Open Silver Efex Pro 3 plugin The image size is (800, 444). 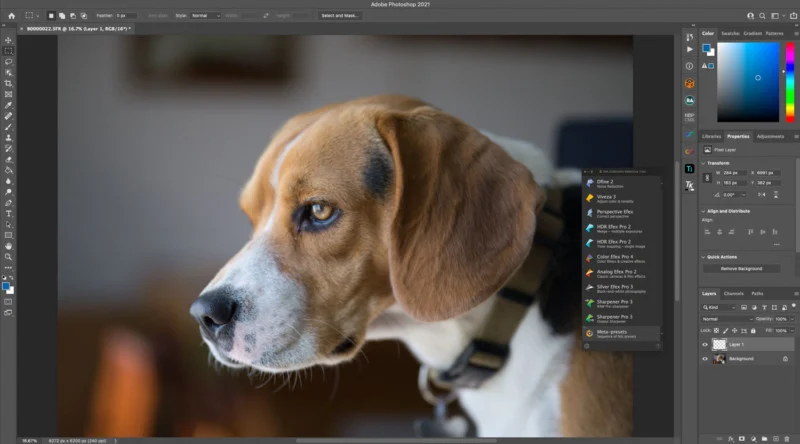tap(615, 287)
